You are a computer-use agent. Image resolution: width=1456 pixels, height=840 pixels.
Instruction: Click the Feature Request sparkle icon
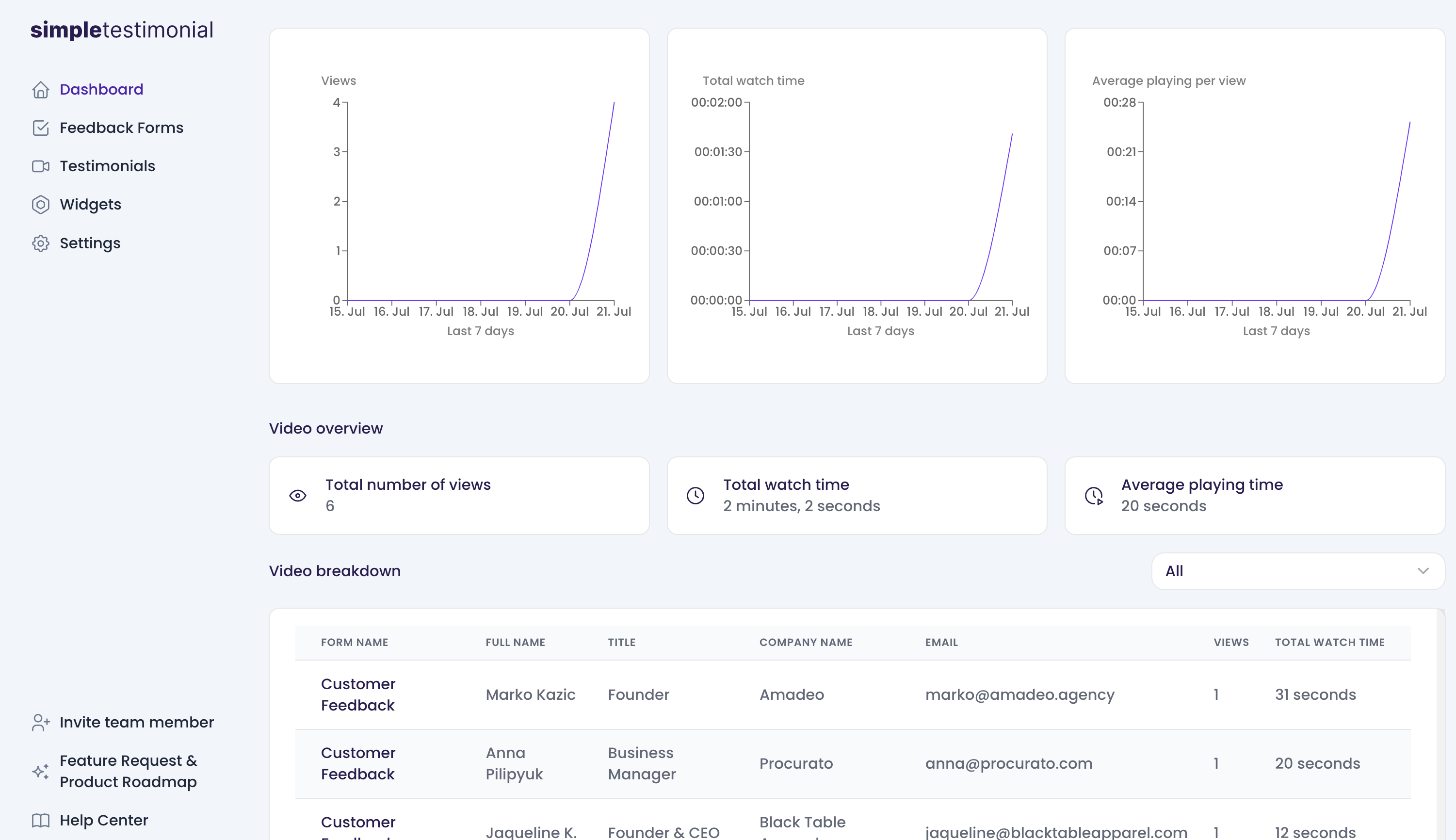(40, 771)
